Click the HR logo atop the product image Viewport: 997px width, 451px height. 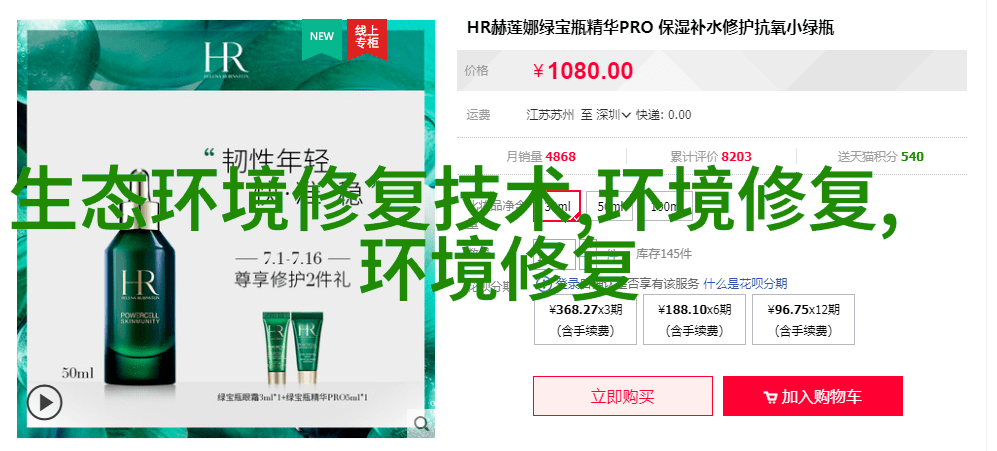226,60
